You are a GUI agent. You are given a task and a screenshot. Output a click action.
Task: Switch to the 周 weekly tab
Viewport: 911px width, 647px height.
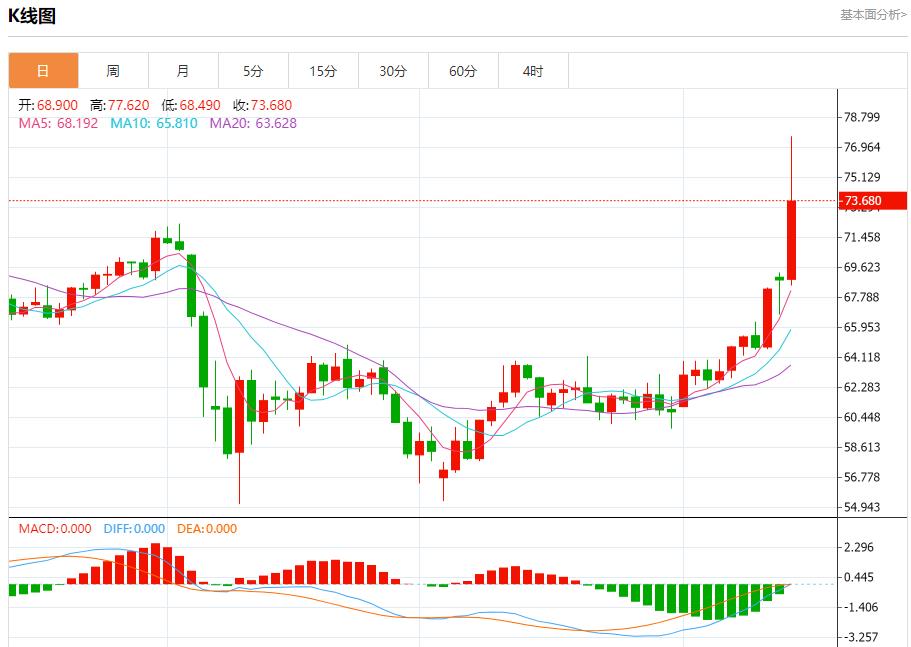[x=113, y=71]
